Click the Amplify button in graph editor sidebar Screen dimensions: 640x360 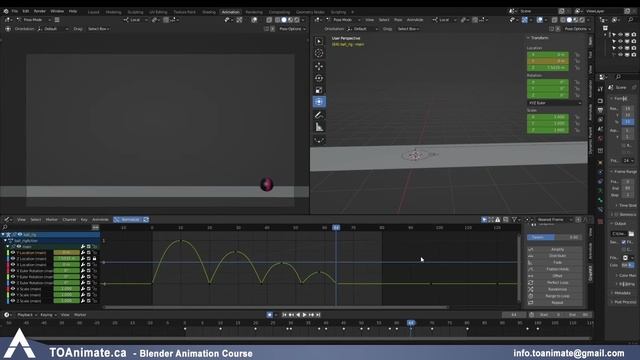(554, 249)
